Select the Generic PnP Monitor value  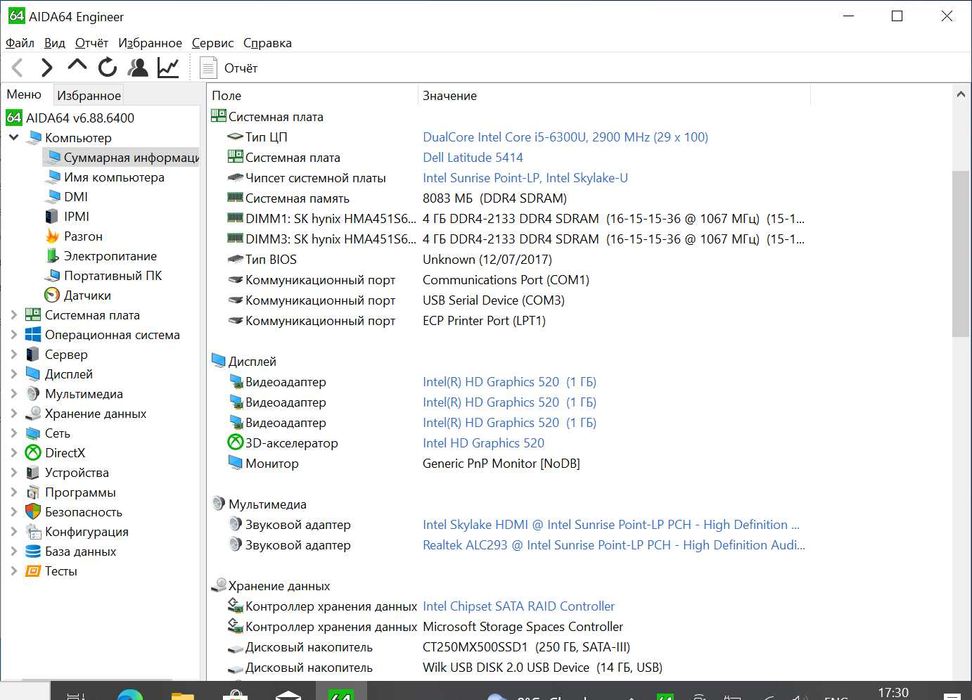click(x=501, y=463)
